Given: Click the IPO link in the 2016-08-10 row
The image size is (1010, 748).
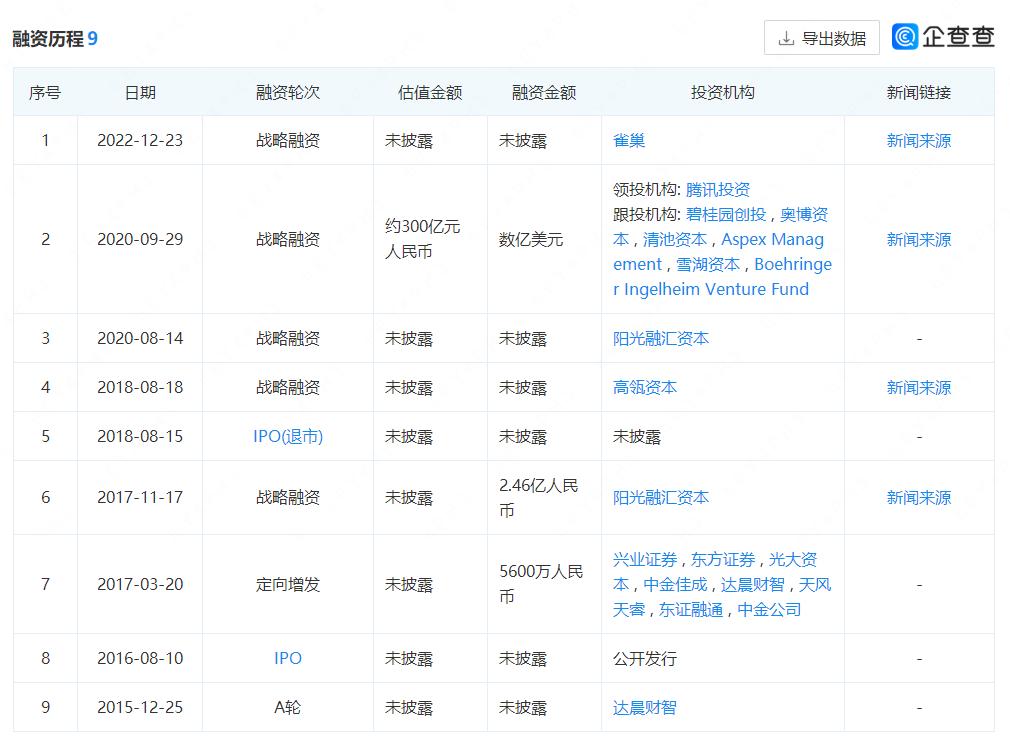Looking at the screenshot, I should point(288,658).
